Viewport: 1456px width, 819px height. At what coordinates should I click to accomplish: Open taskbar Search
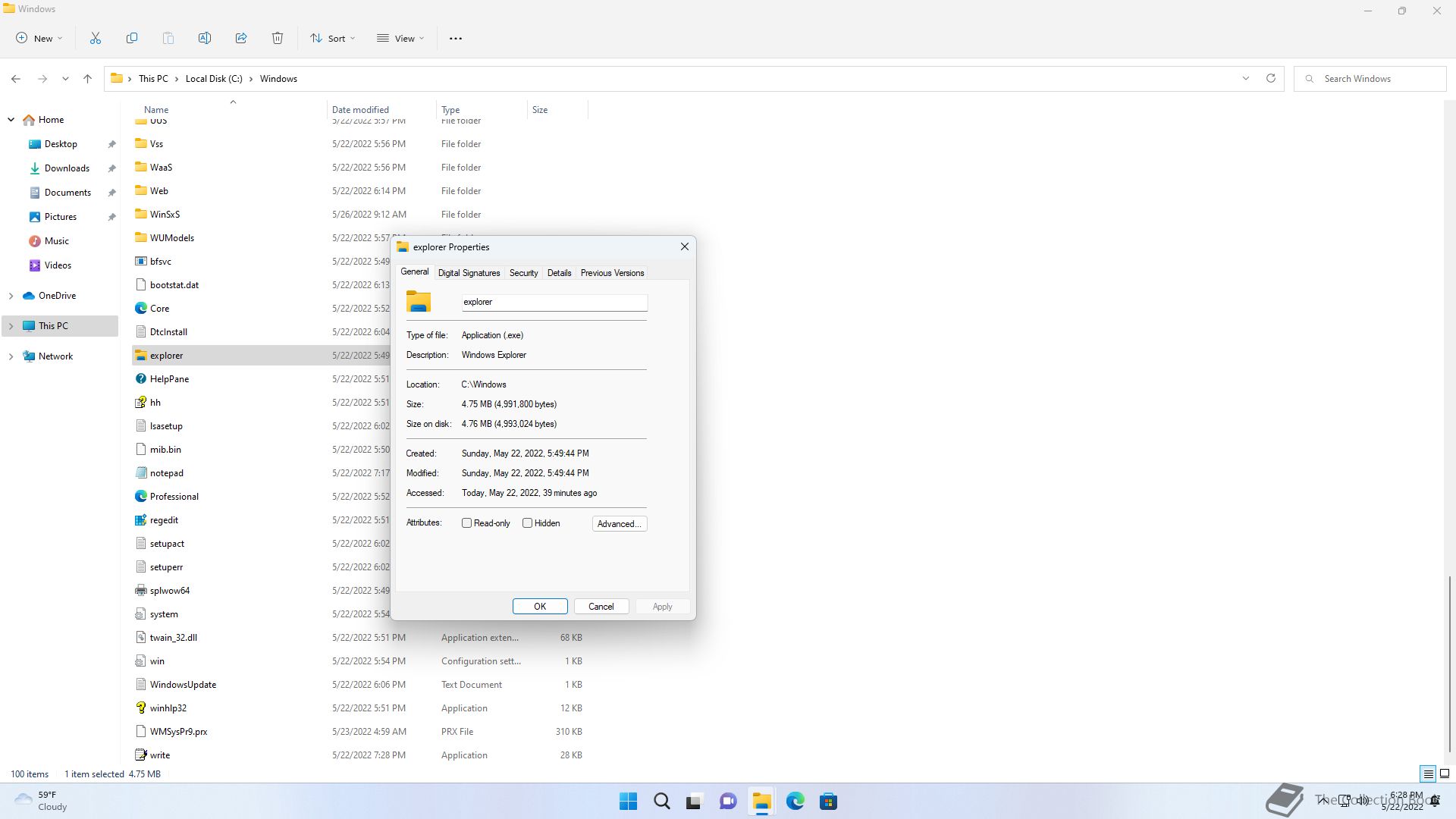(x=662, y=802)
